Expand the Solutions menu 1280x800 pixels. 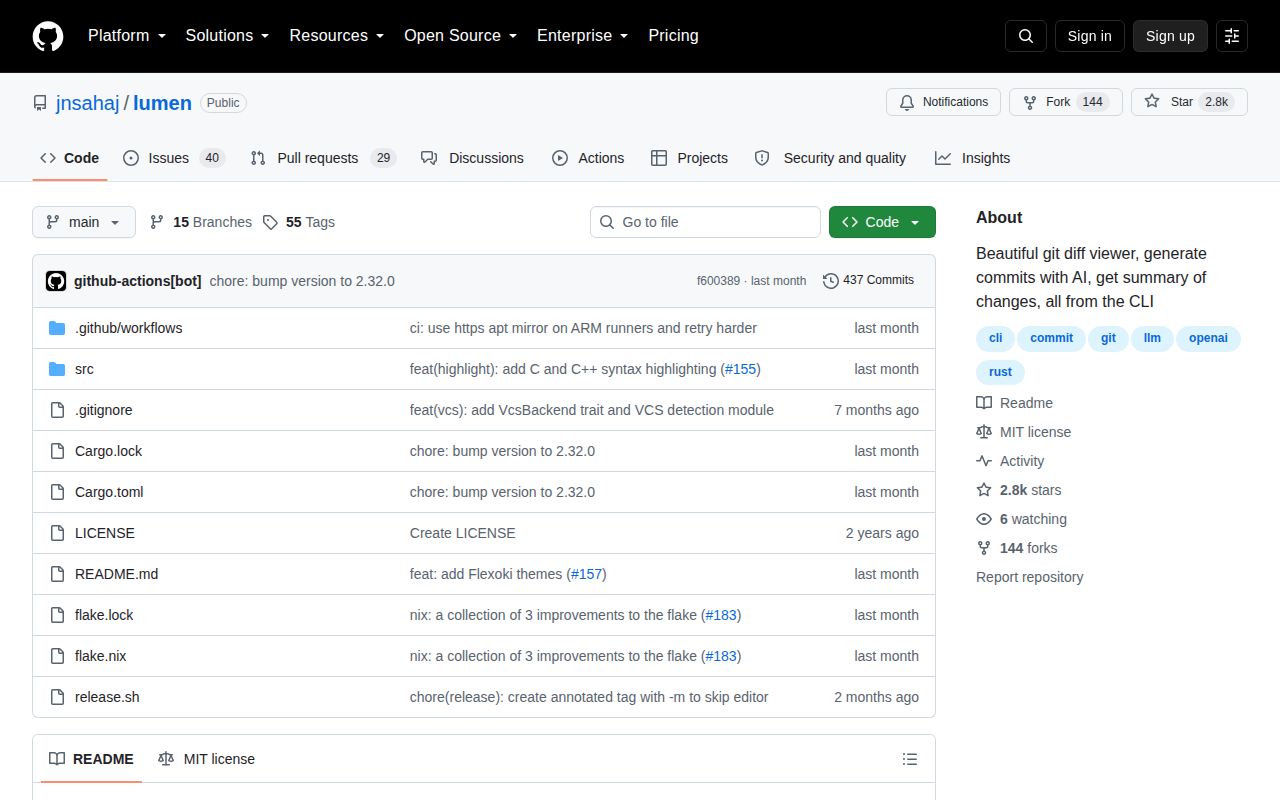227,36
